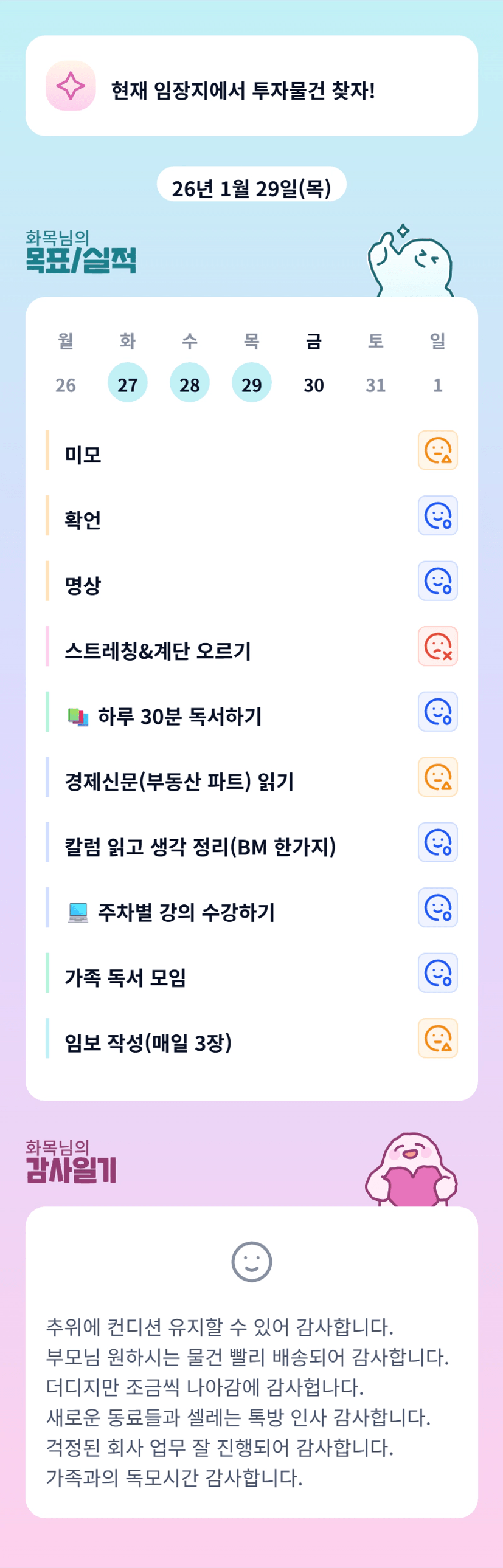Viewport: 503px width, 1568px height.
Task: Toggle the 명상 status face icon
Action: tap(437, 580)
